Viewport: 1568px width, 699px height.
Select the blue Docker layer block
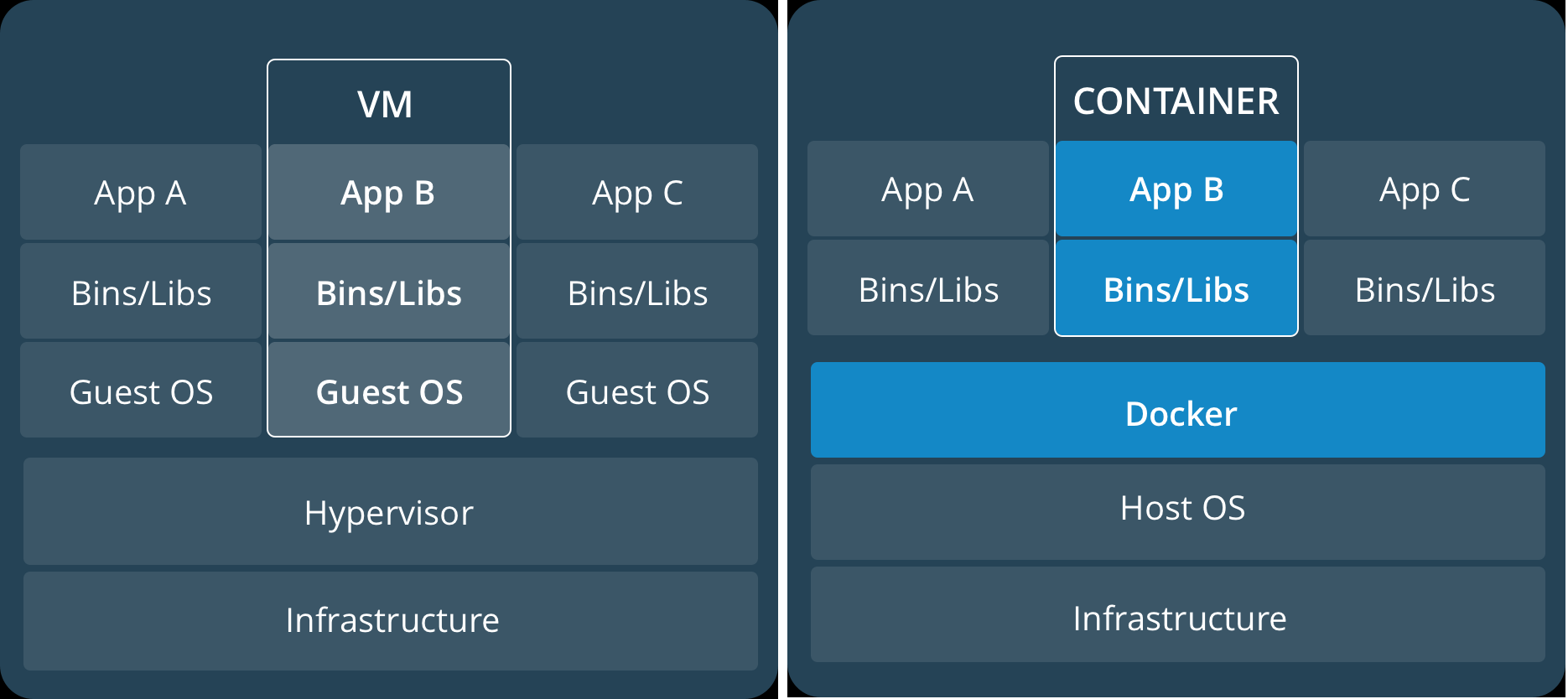tap(1177, 411)
